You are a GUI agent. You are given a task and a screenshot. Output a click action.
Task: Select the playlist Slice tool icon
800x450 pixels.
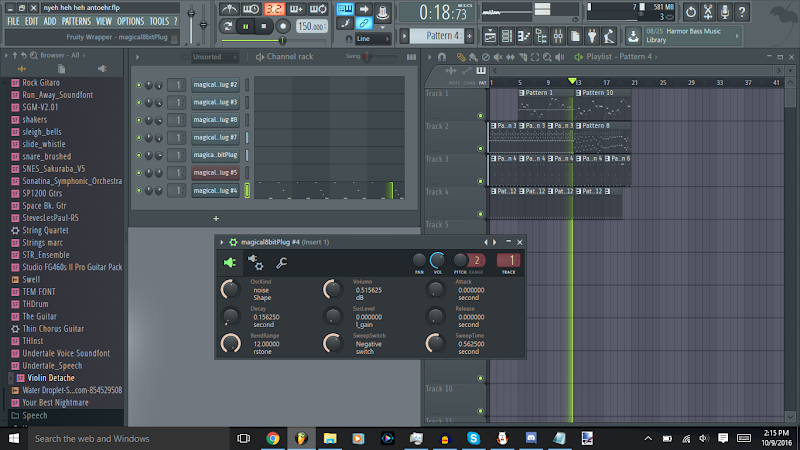[522, 57]
